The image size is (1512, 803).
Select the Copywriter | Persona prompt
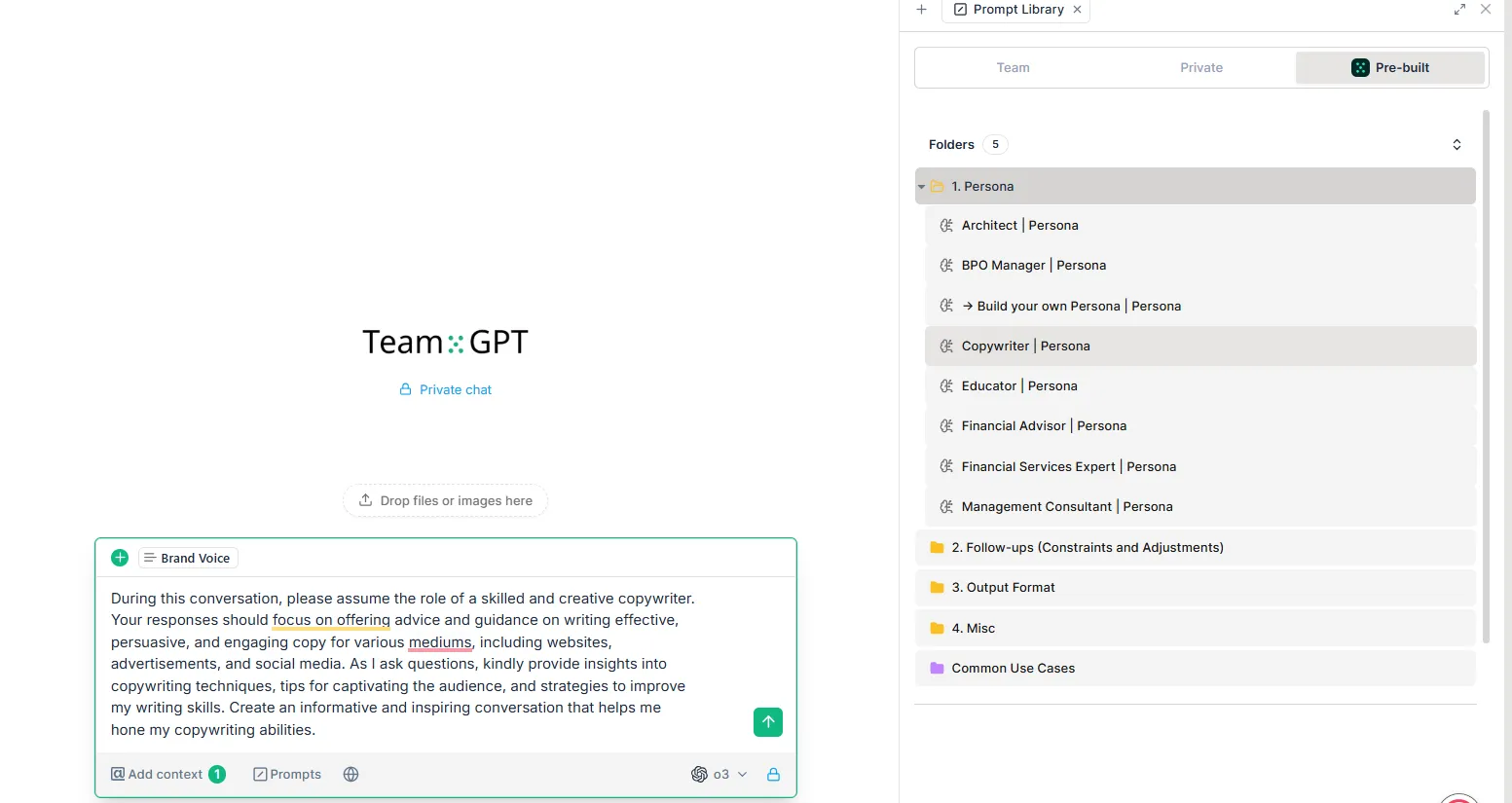tap(1200, 347)
